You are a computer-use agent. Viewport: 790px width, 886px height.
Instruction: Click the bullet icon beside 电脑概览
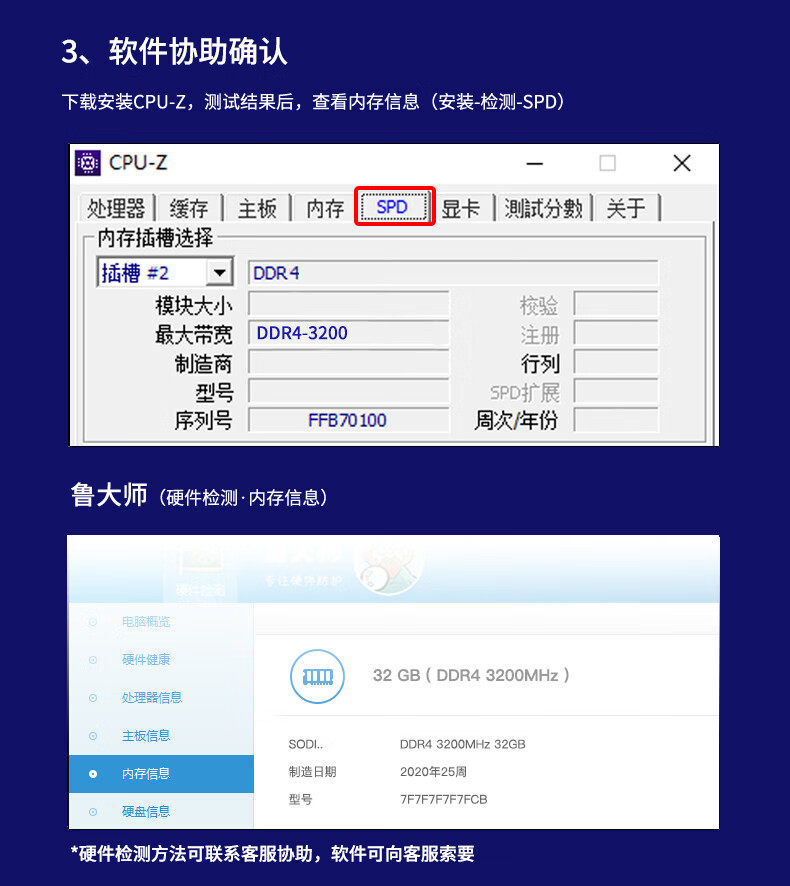(93, 622)
